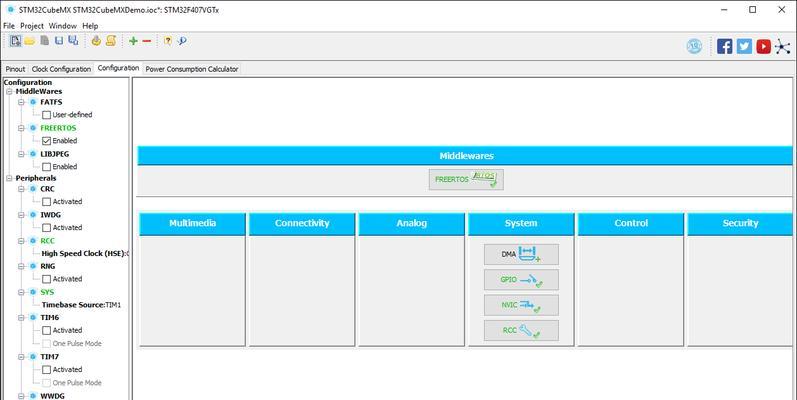Click the Generate Report scroll icon
The height and width of the screenshot is (400, 797).
[x=111, y=41]
